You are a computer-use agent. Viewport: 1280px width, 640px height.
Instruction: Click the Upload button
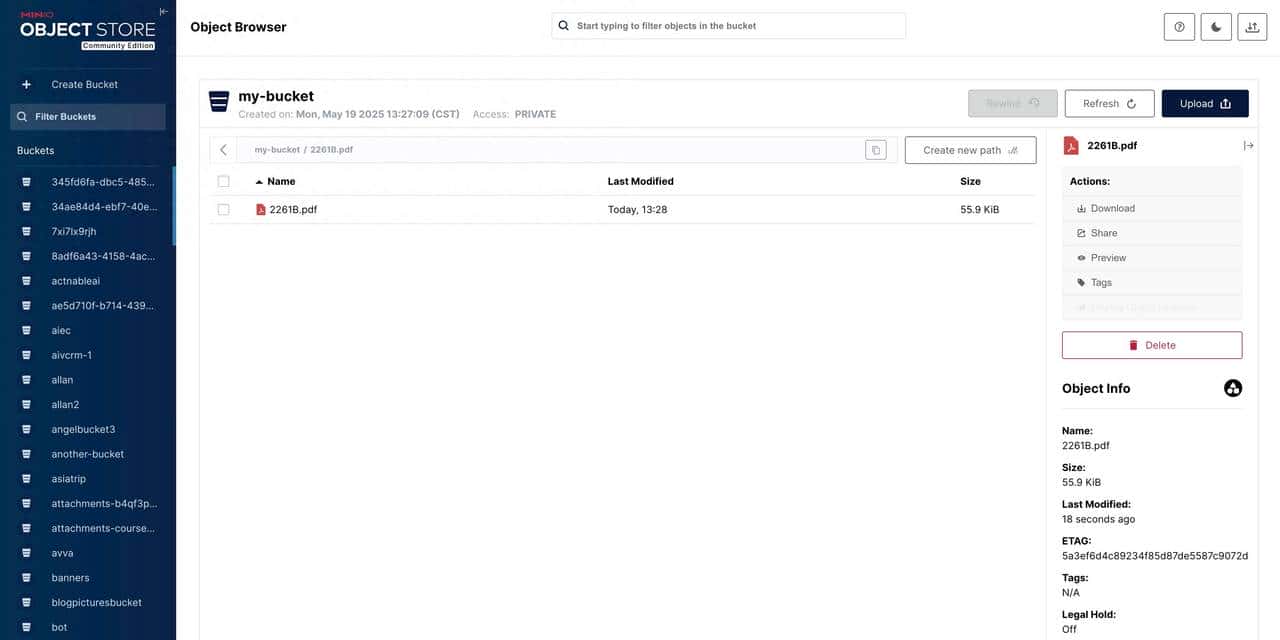click(x=1204, y=104)
